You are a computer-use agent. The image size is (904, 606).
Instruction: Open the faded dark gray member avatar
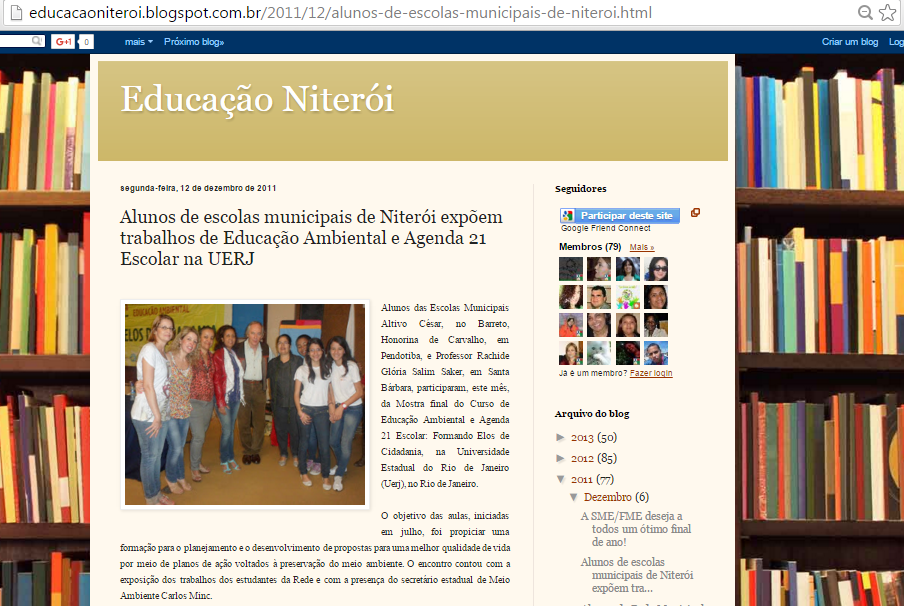(x=571, y=269)
